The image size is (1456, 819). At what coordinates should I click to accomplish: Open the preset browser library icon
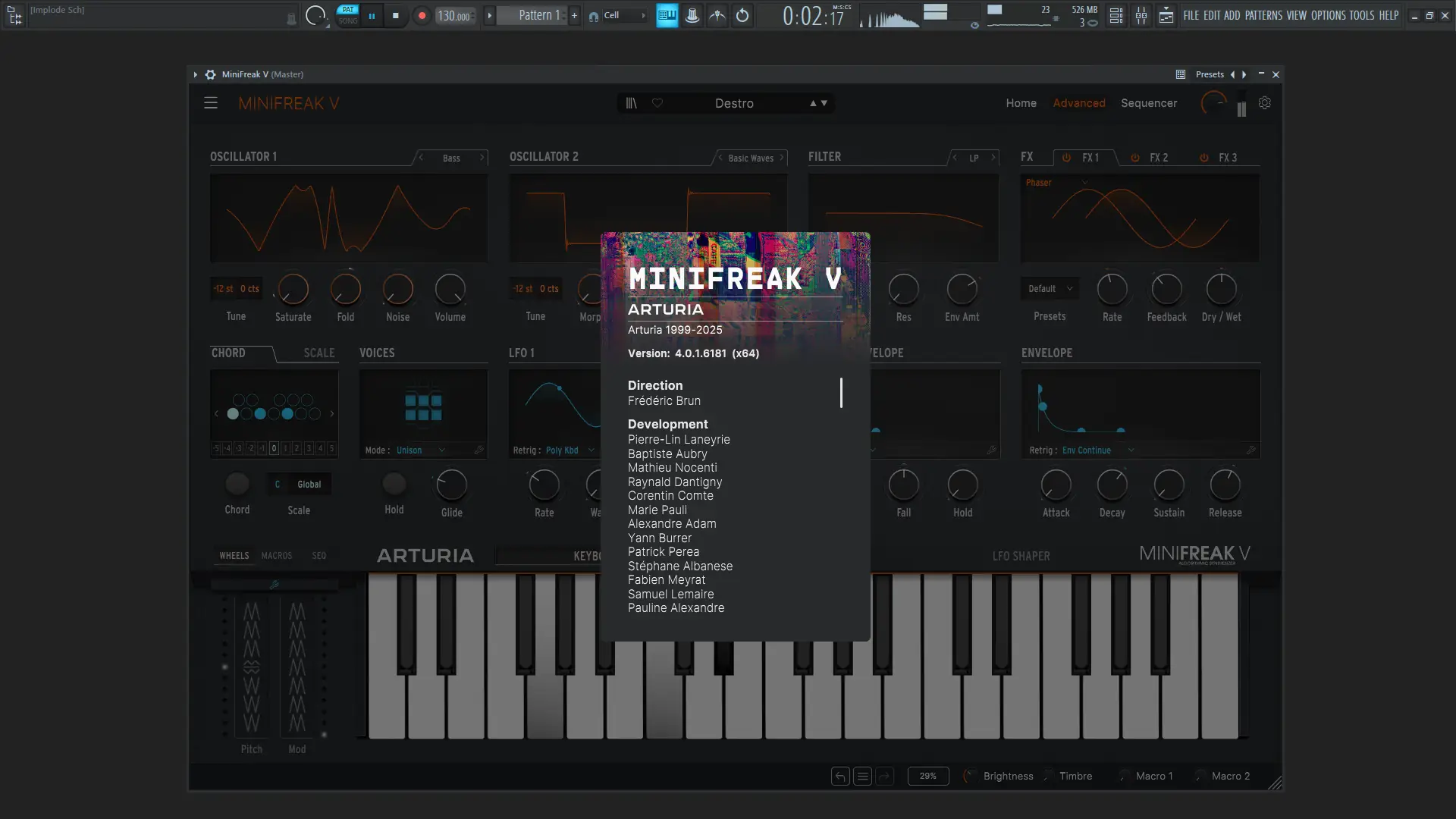pyautogui.click(x=631, y=103)
